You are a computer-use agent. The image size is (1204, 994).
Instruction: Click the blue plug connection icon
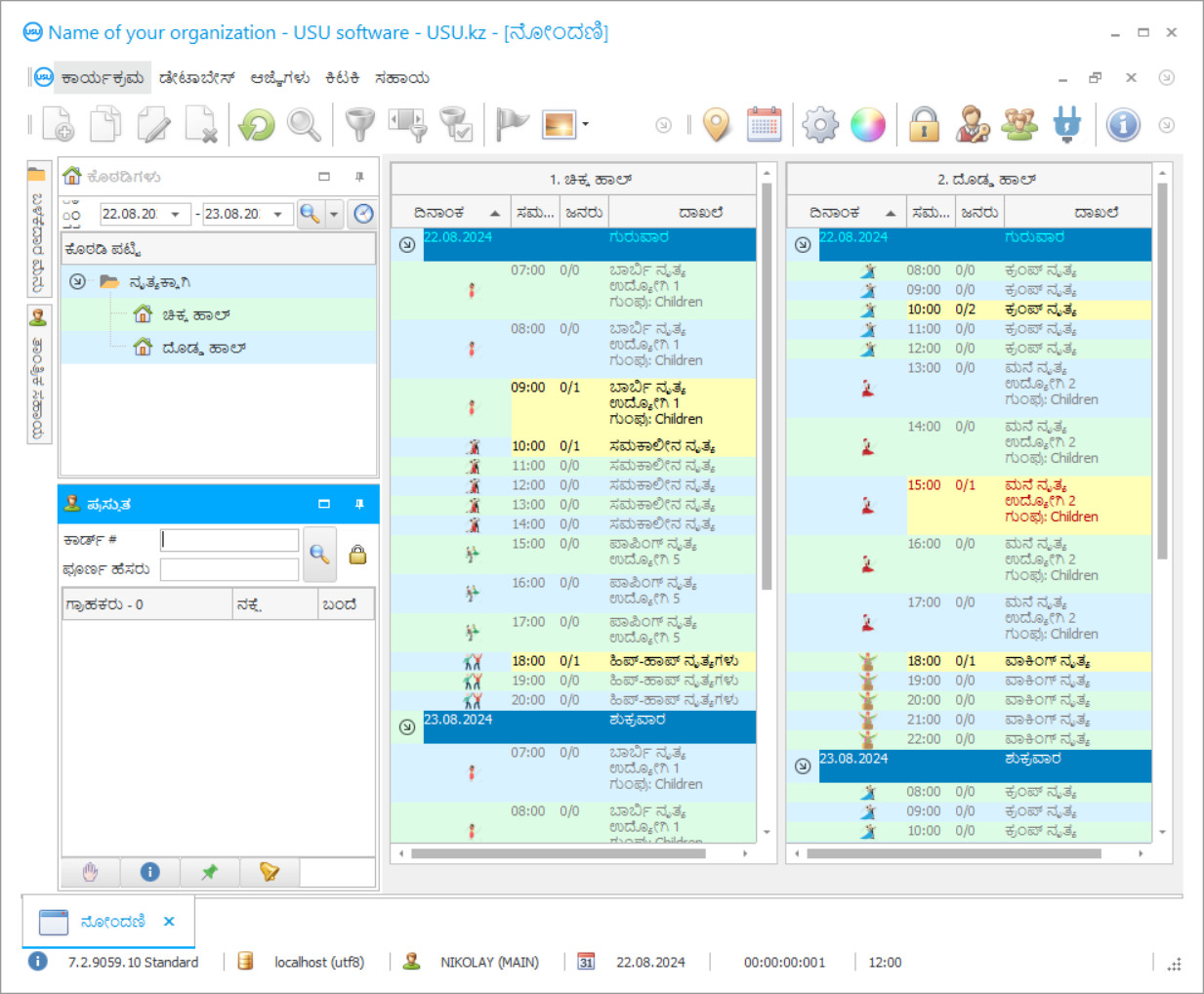coord(1067,125)
